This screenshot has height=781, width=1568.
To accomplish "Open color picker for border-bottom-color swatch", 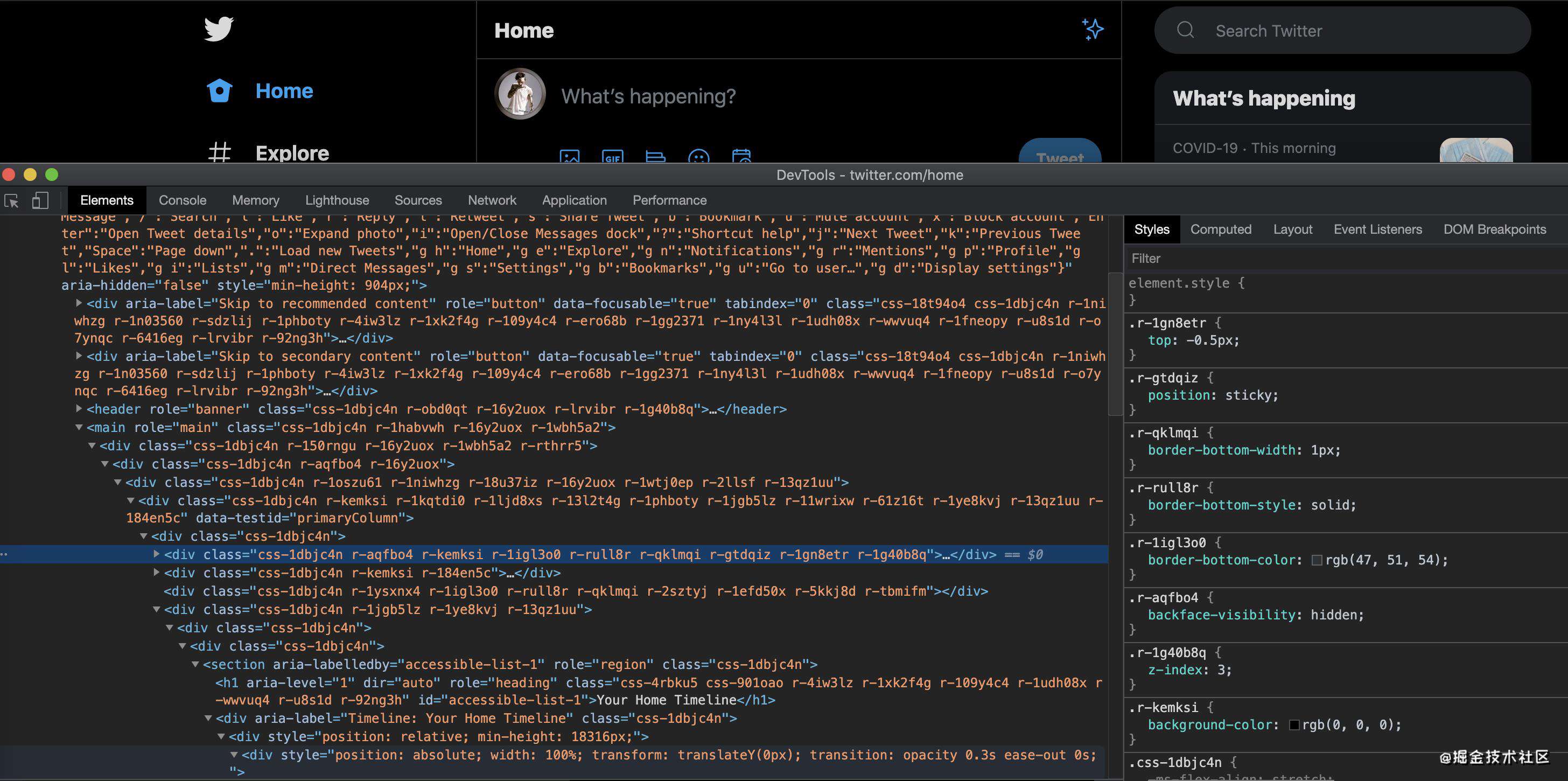I will (x=1317, y=560).
